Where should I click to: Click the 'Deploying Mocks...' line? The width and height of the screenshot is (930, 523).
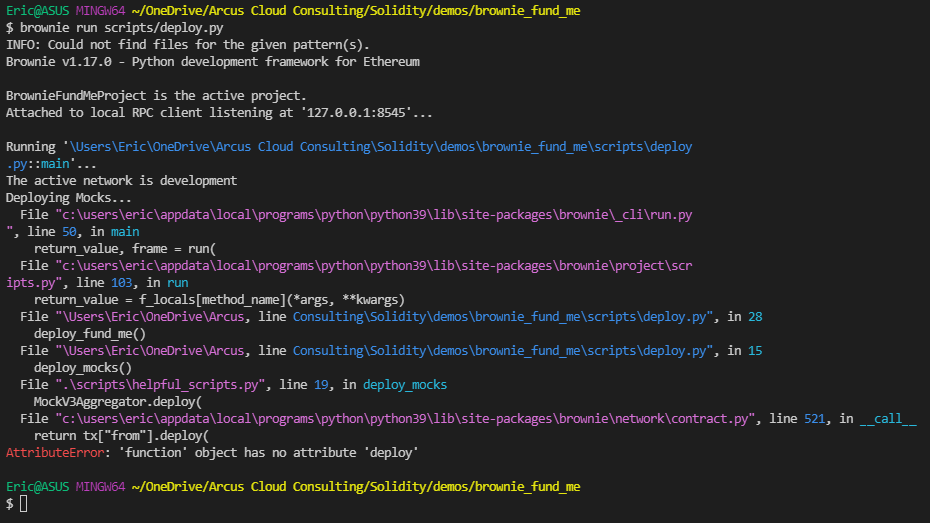pos(69,197)
